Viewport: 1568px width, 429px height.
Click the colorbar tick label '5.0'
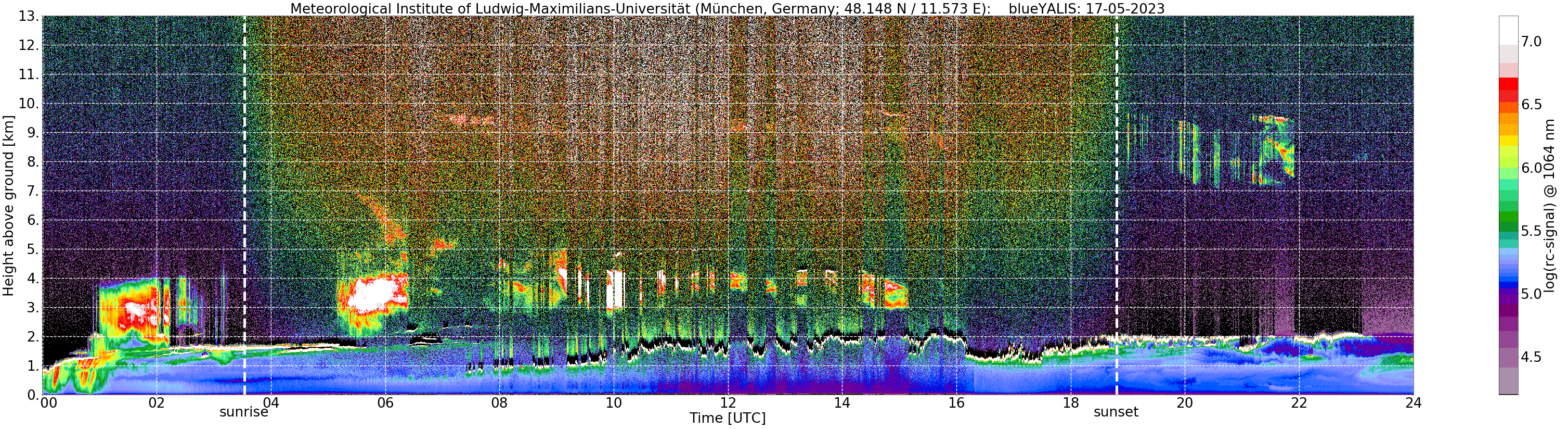(x=1531, y=294)
